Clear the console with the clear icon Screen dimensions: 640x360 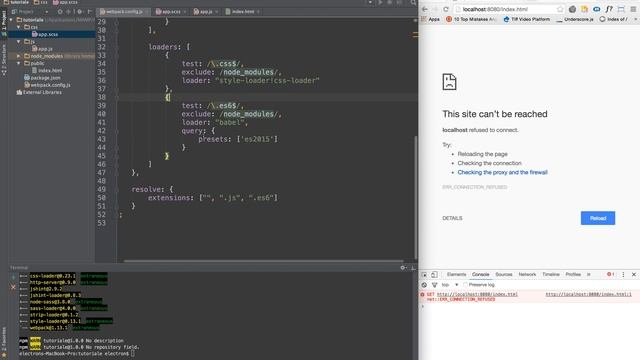[x=424, y=284]
